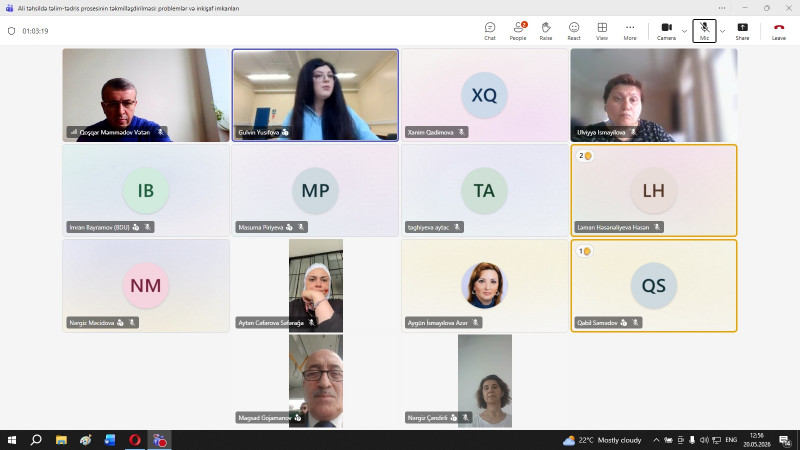Open the taskbar volume control
Screen dimensions: 800x450
point(704,440)
